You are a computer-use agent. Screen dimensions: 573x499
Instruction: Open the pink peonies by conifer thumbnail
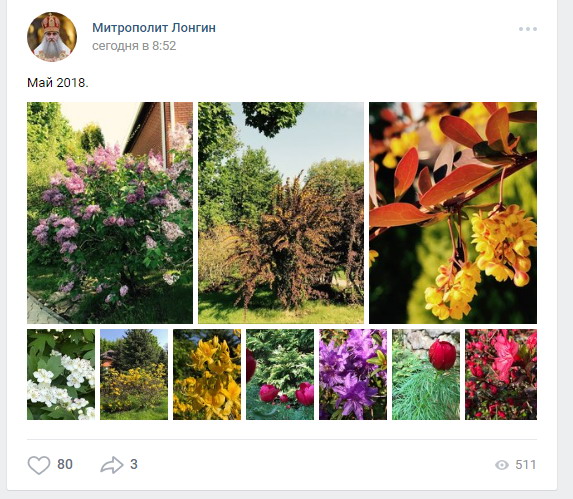280,374
